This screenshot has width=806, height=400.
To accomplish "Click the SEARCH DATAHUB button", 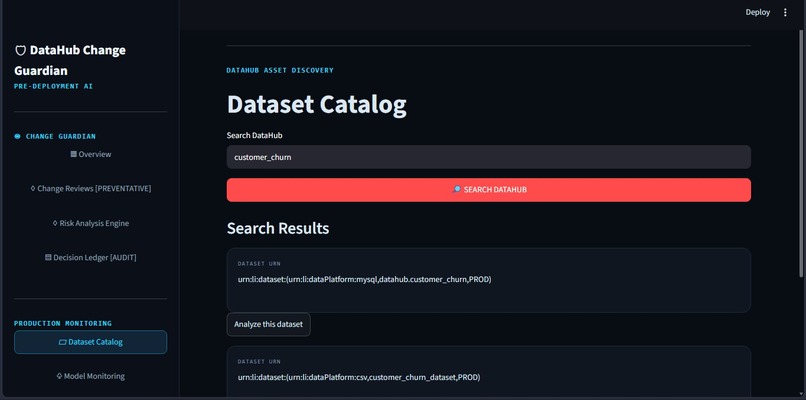I will [x=488, y=190].
